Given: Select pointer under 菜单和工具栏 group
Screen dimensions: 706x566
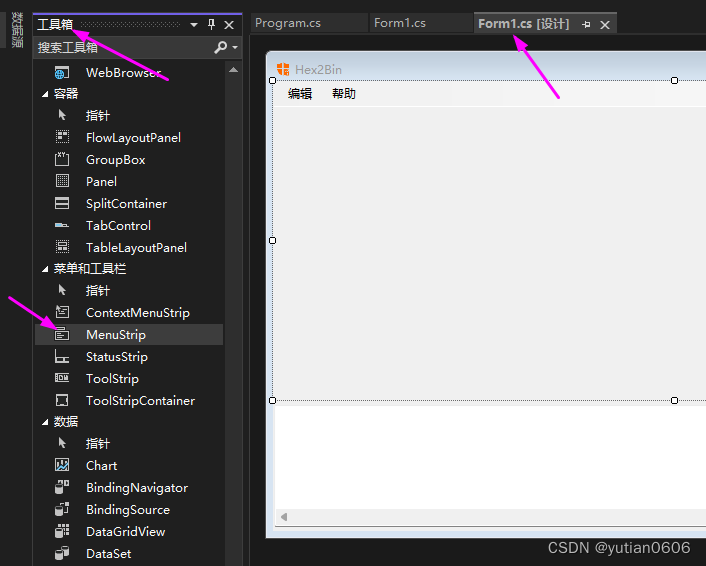Looking at the screenshot, I should (62, 290).
